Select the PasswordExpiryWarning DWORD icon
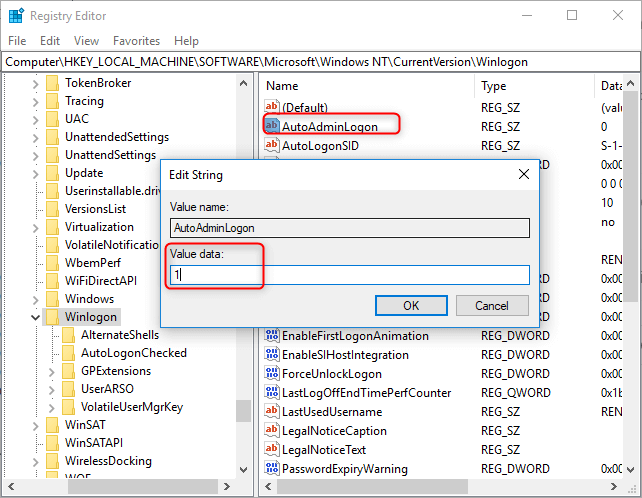 point(272,468)
